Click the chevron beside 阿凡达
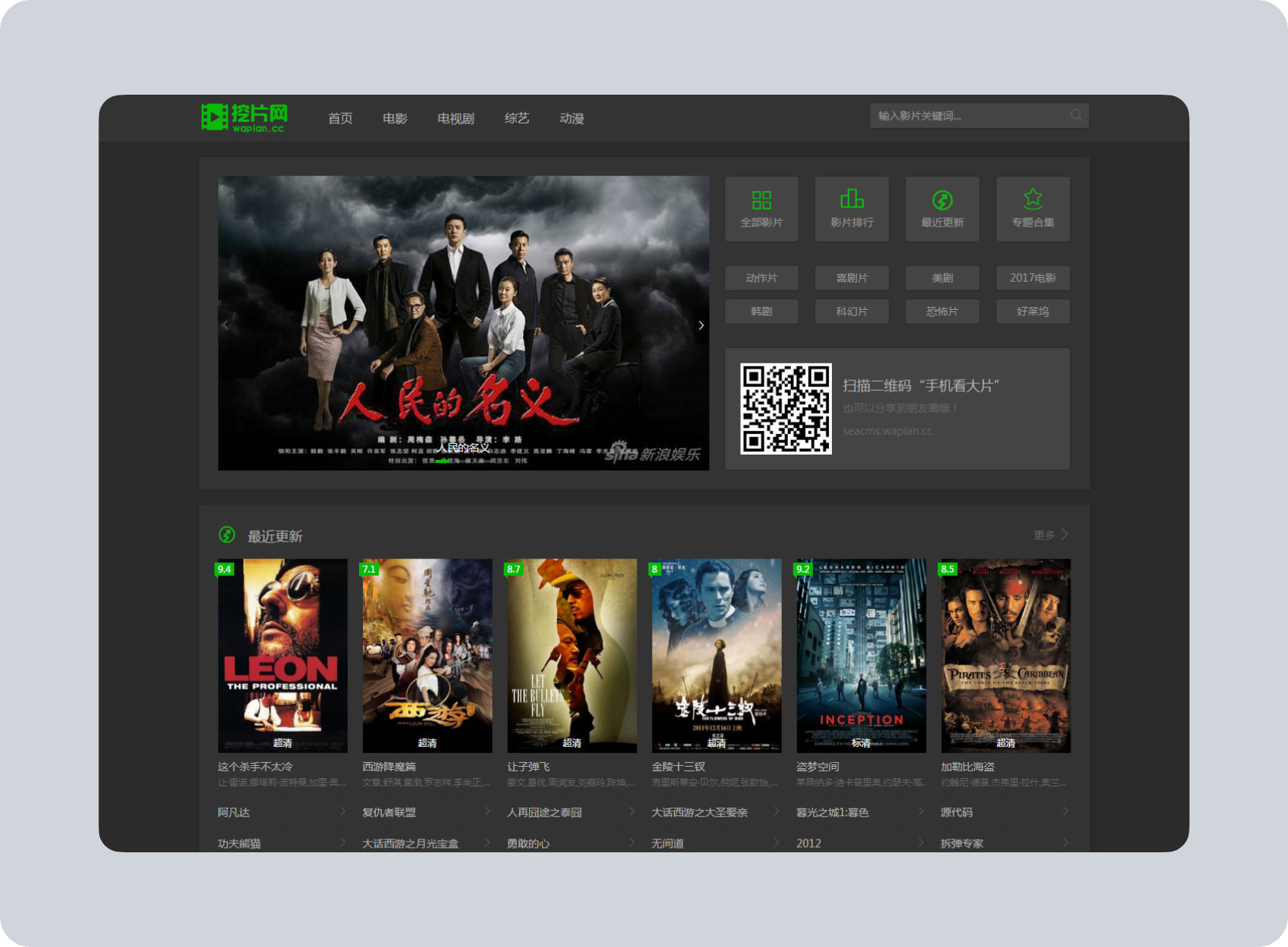This screenshot has height=947, width=1288. (x=342, y=811)
